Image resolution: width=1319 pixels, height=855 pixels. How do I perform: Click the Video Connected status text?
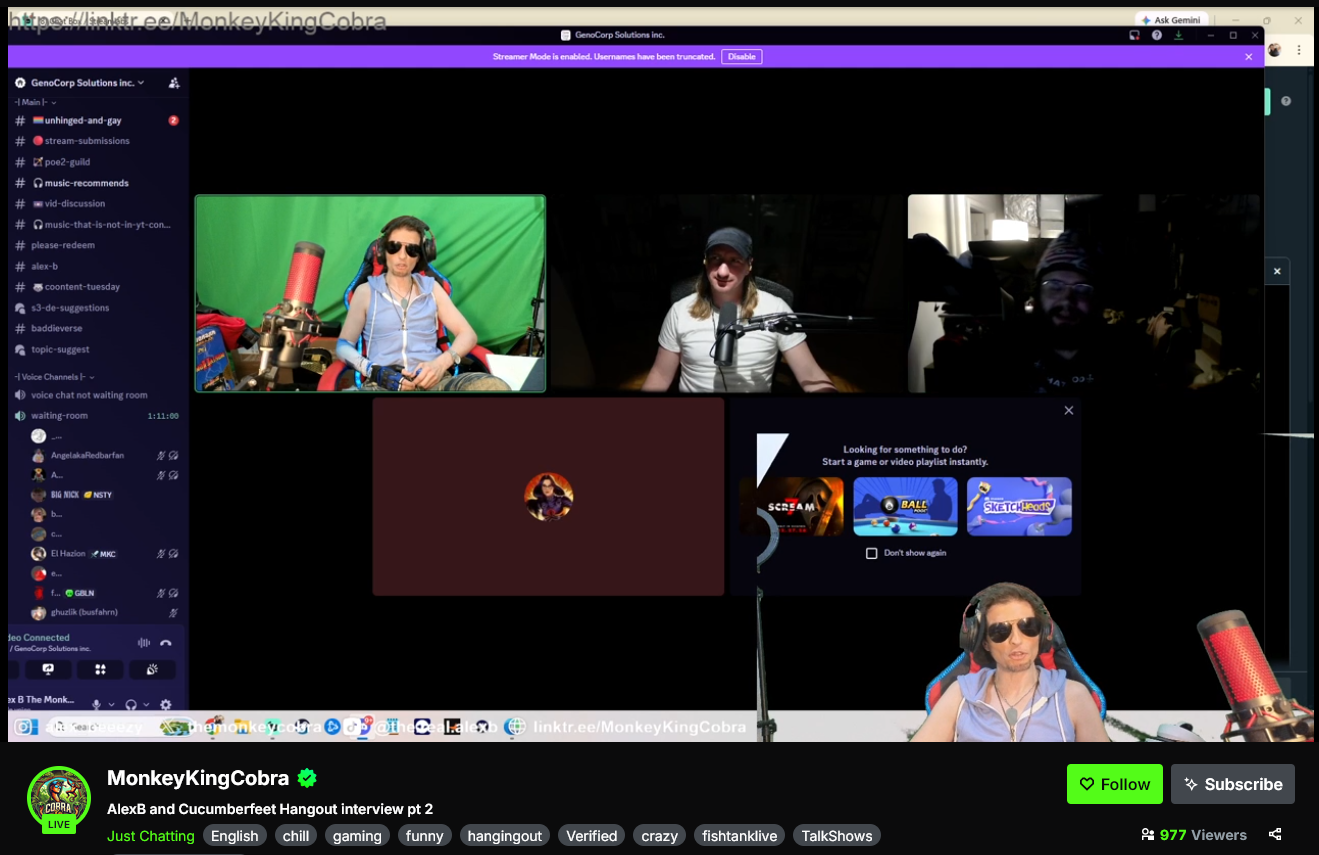pos(40,638)
